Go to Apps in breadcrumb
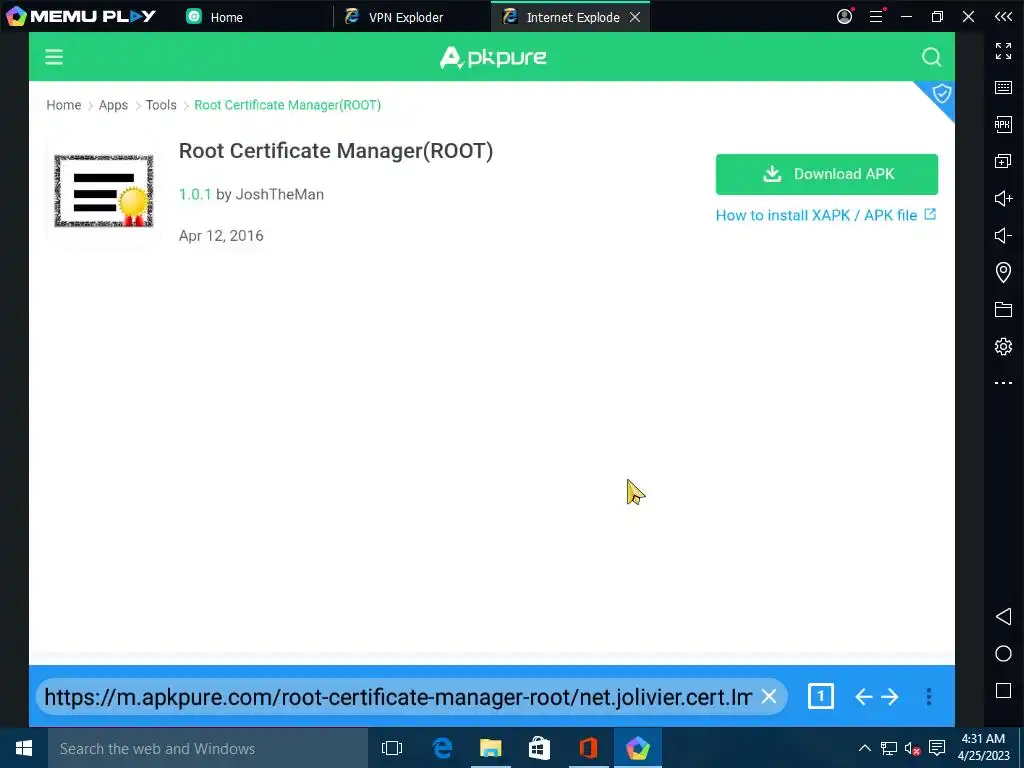This screenshot has height=768, width=1024. tap(113, 105)
